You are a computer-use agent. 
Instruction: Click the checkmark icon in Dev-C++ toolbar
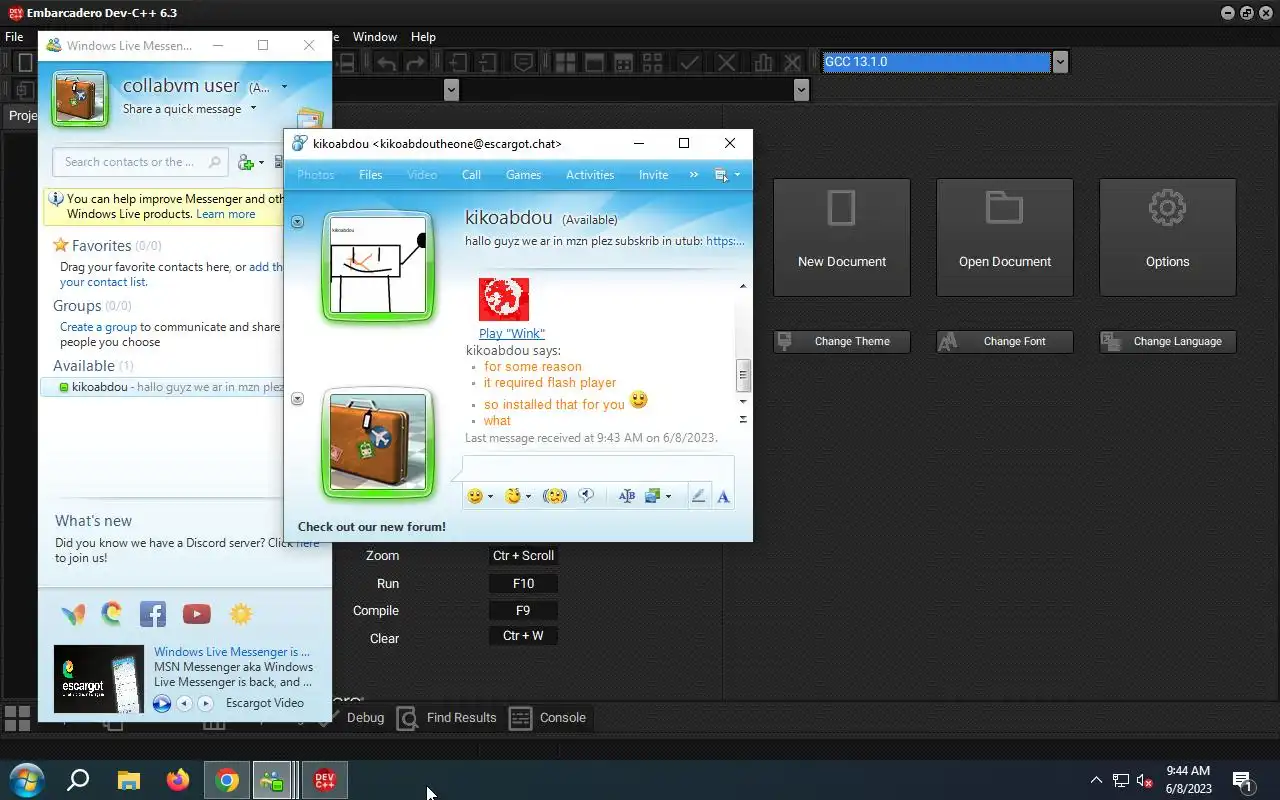pos(689,62)
